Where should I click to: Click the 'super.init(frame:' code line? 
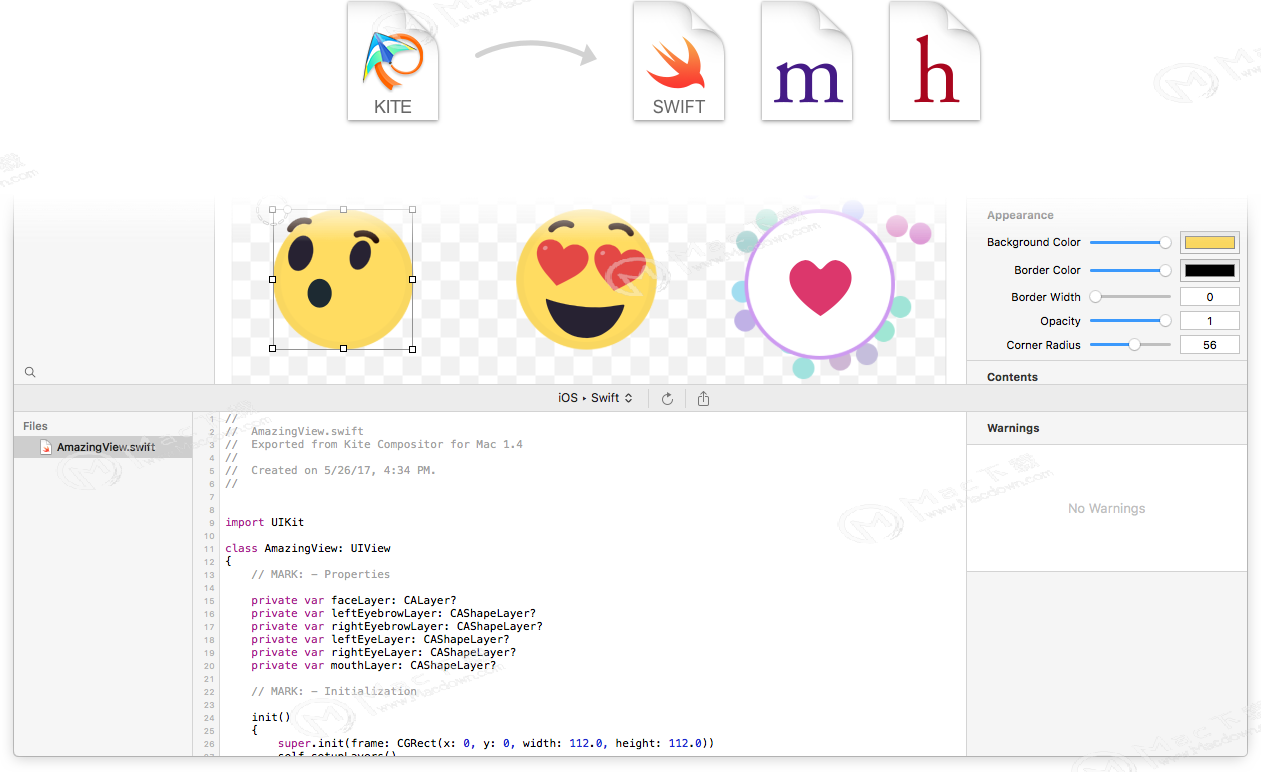[x=496, y=744]
